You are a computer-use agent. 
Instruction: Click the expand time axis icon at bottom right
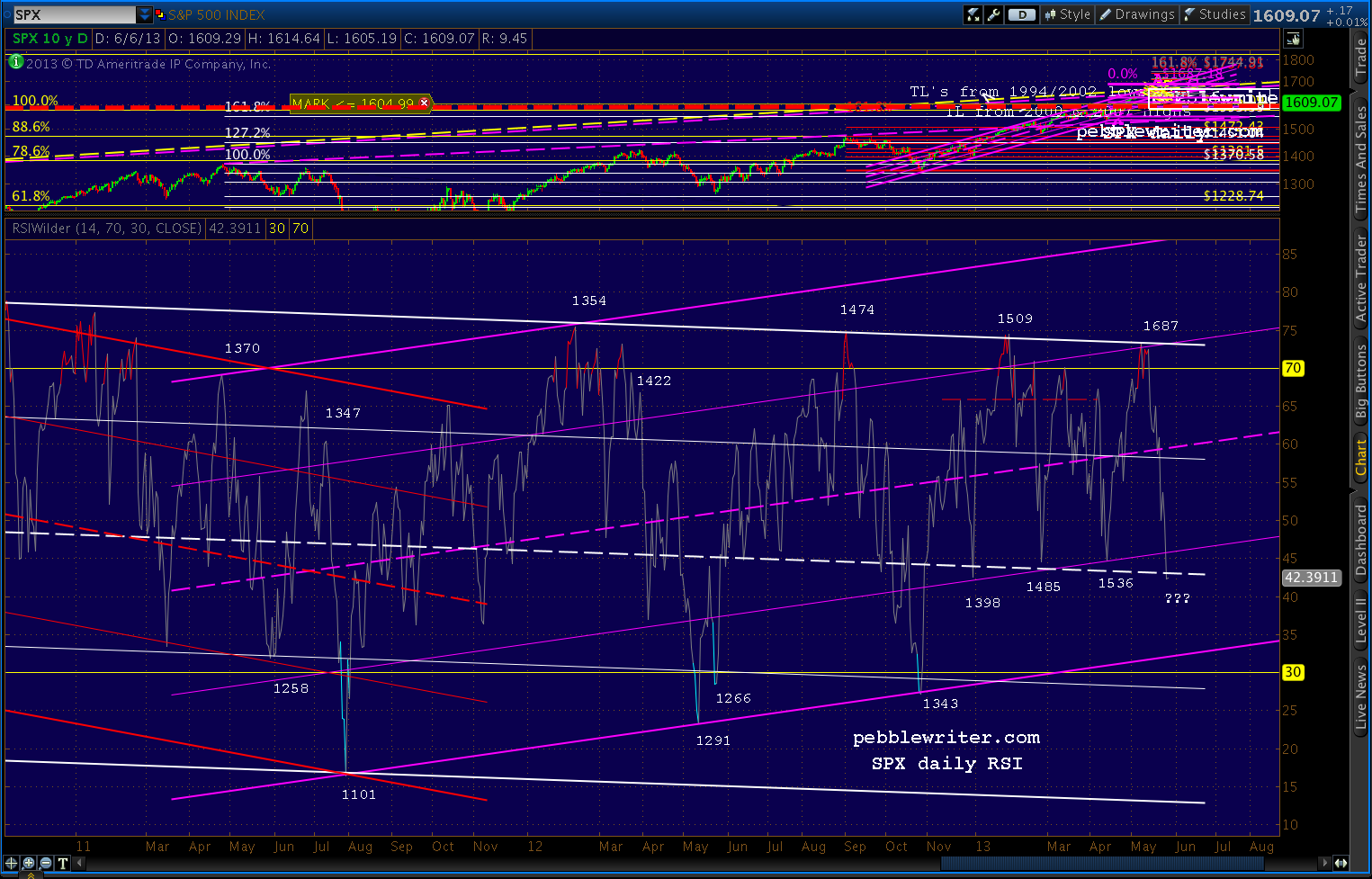pyautogui.click(x=1341, y=864)
